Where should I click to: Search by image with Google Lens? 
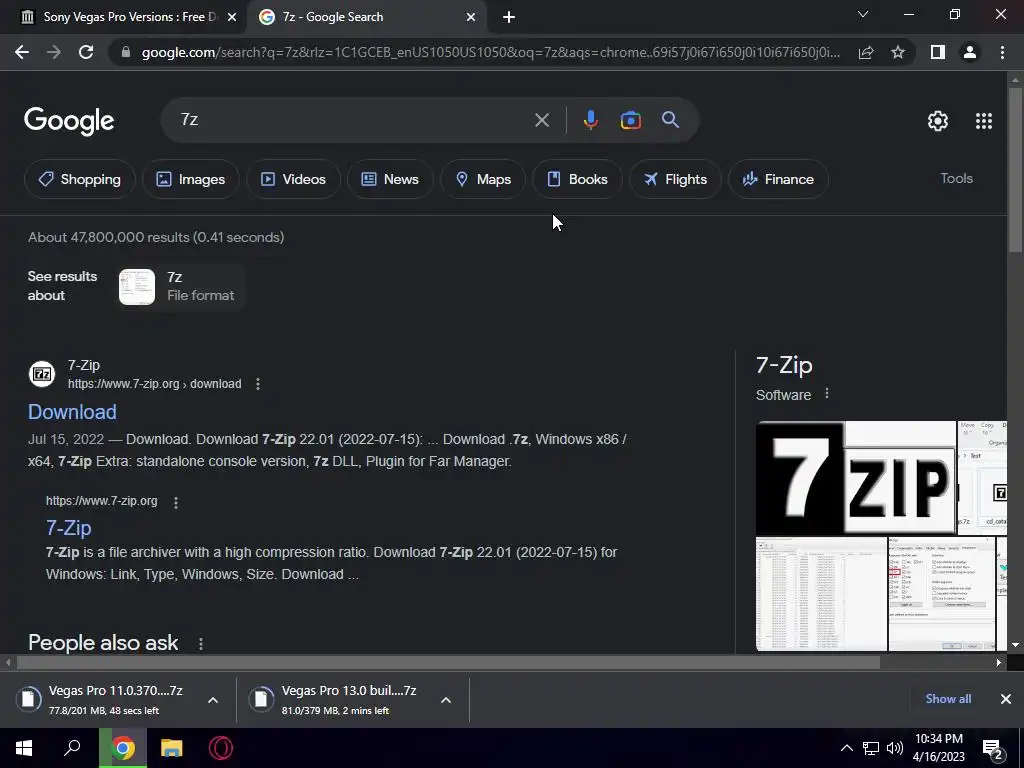point(630,120)
